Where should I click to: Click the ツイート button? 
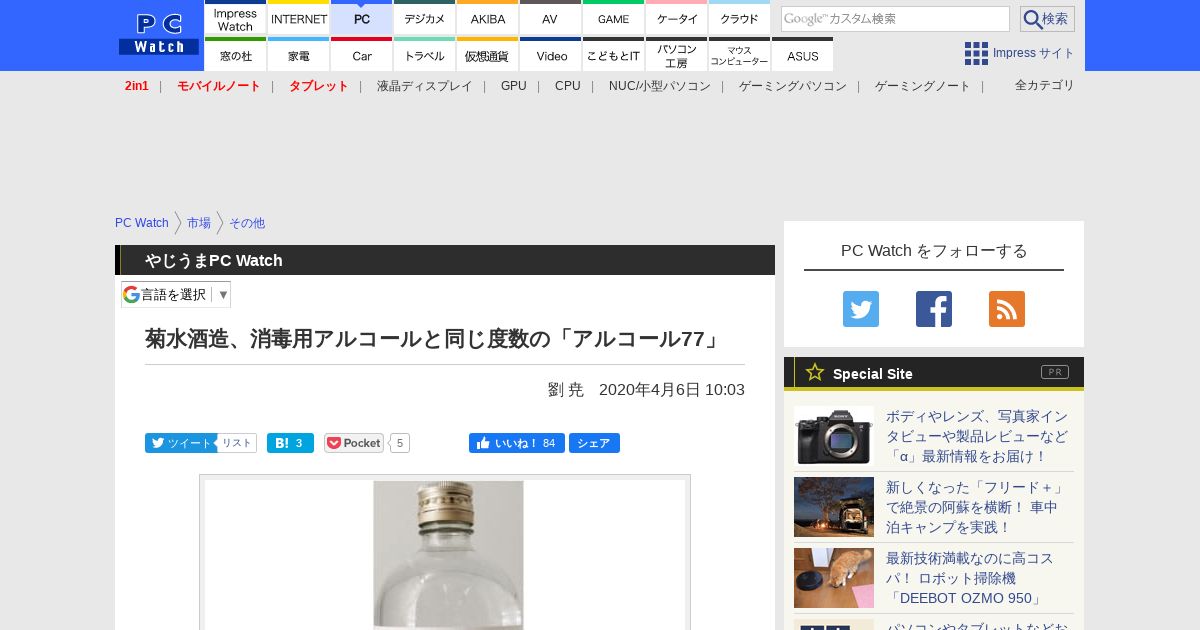coord(180,443)
